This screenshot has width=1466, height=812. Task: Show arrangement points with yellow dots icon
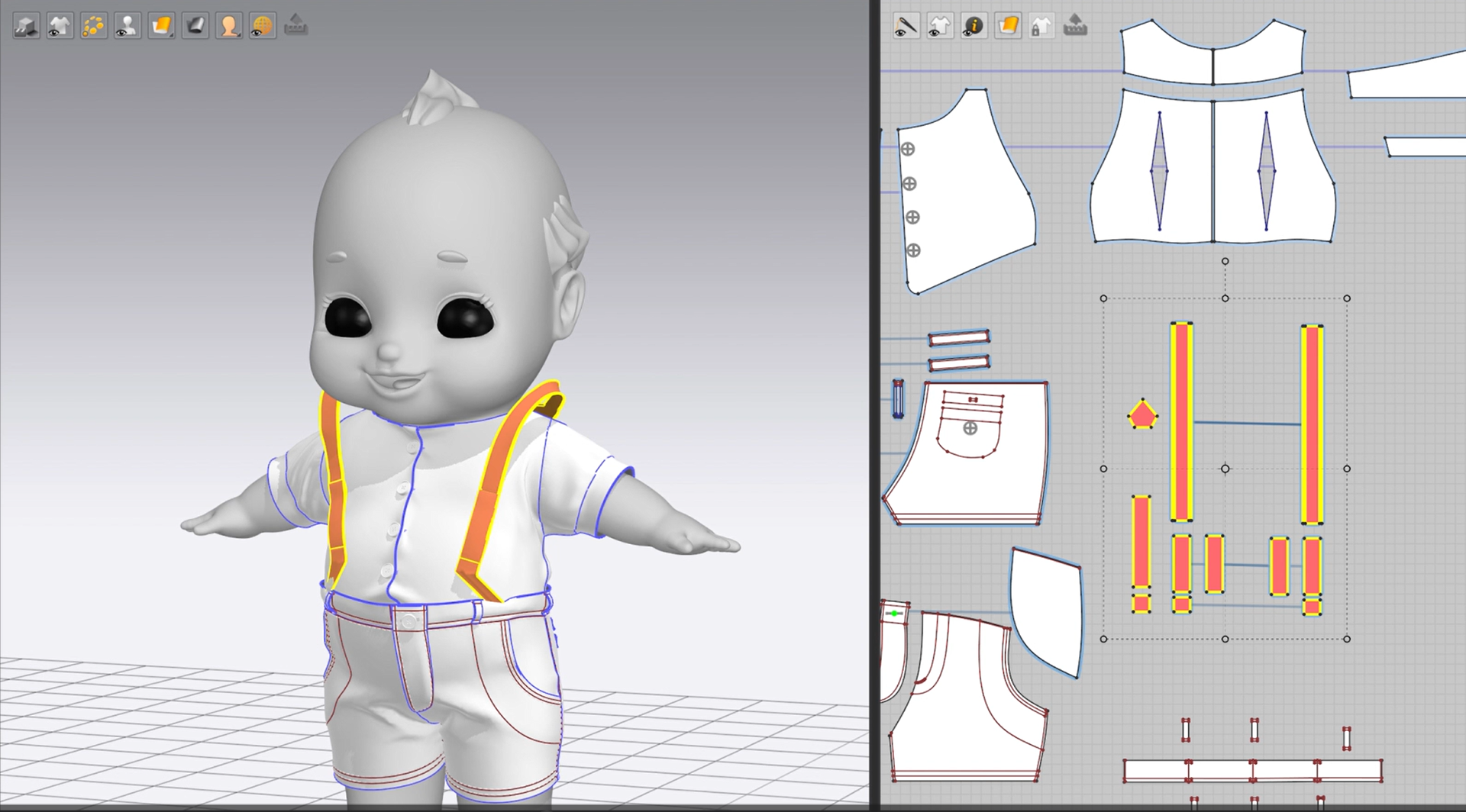[x=93, y=26]
